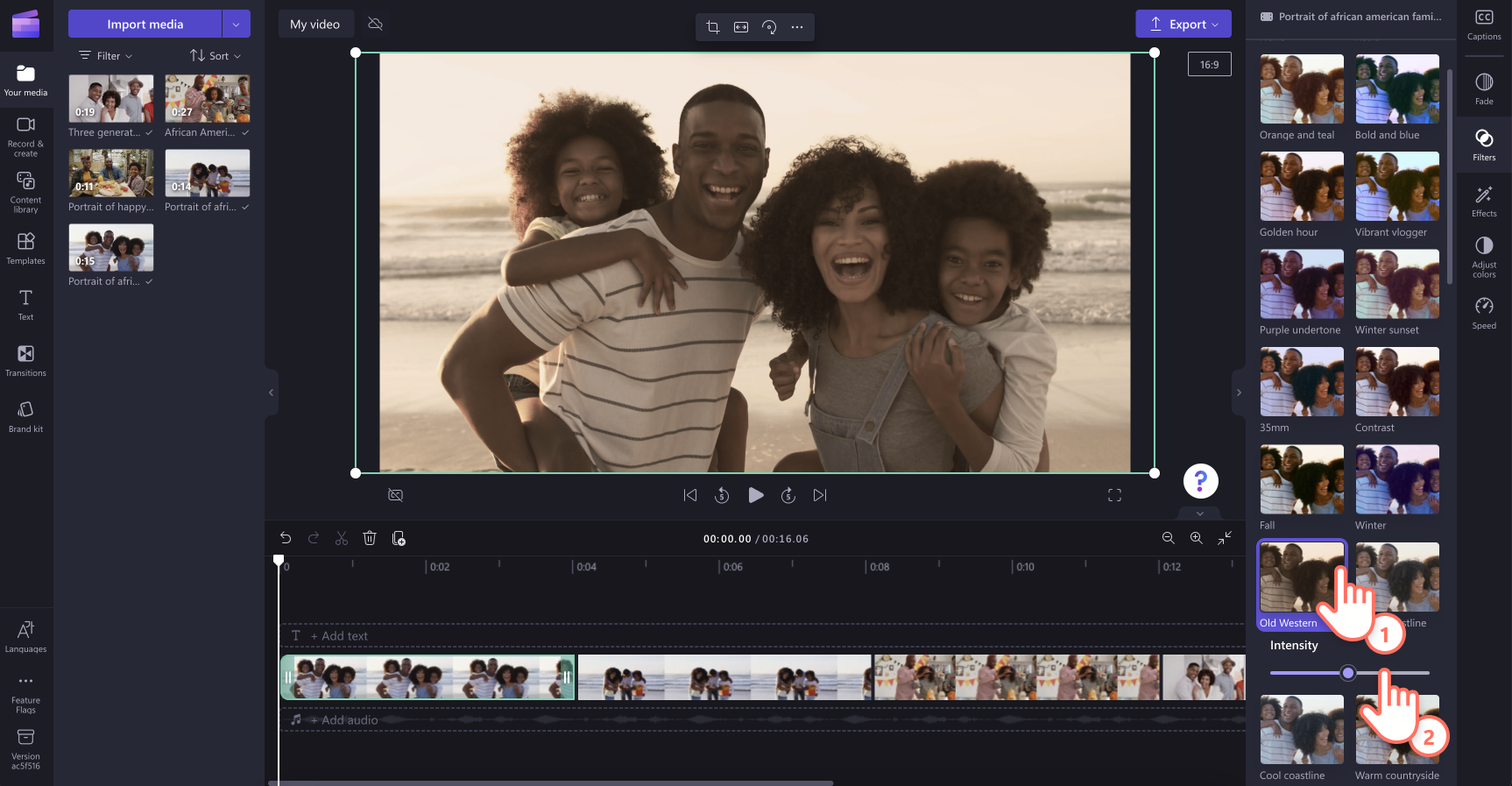
Task: Open the Languages option
Action: (26, 636)
